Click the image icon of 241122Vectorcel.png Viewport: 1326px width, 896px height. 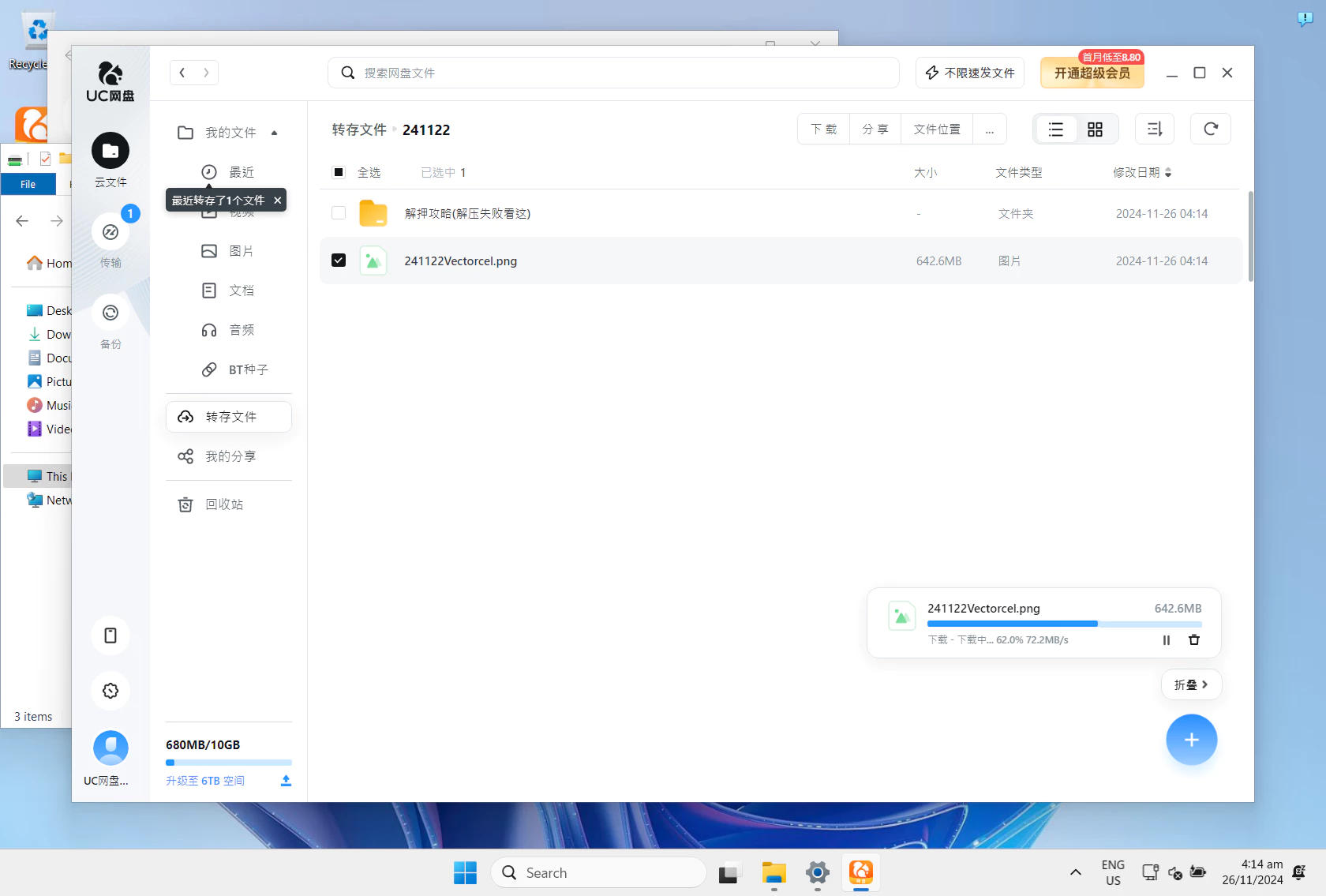coord(373,261)
